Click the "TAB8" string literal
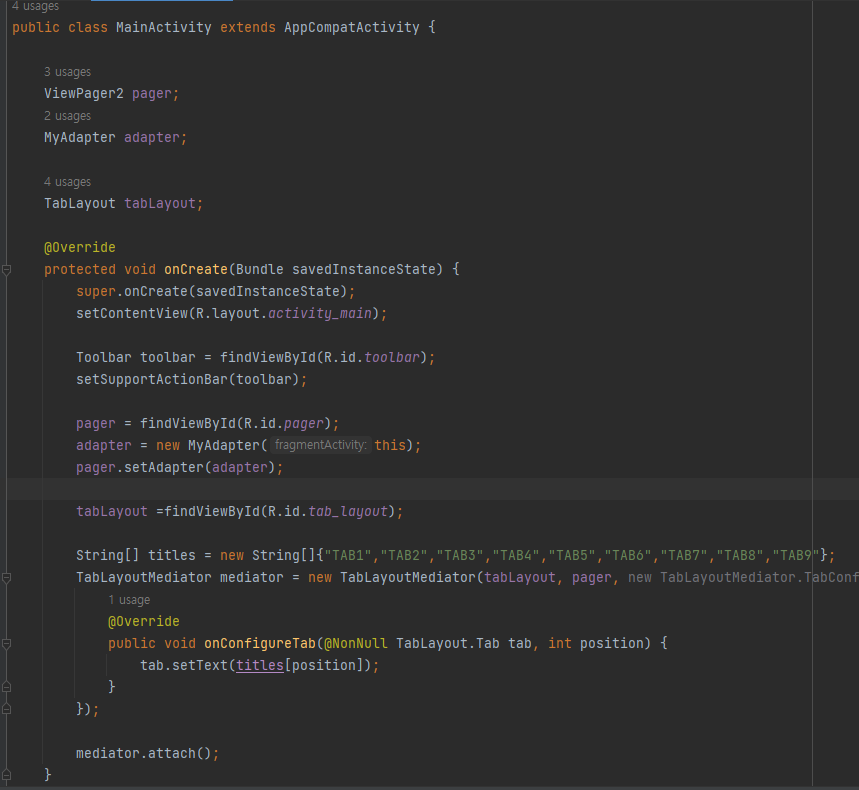 740,556
